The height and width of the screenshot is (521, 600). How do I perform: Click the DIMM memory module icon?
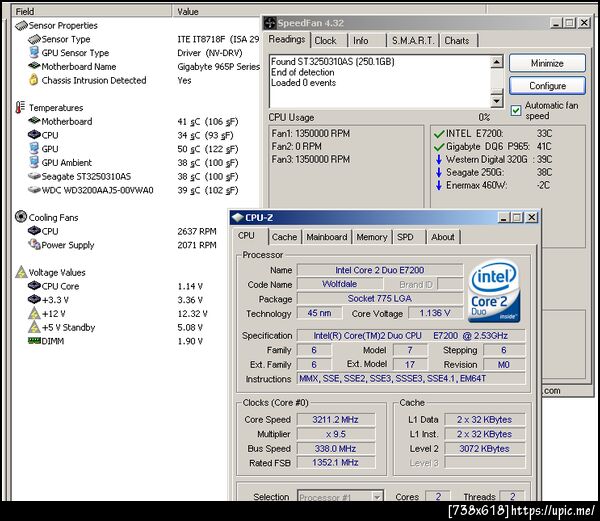[x=34, y=340]
